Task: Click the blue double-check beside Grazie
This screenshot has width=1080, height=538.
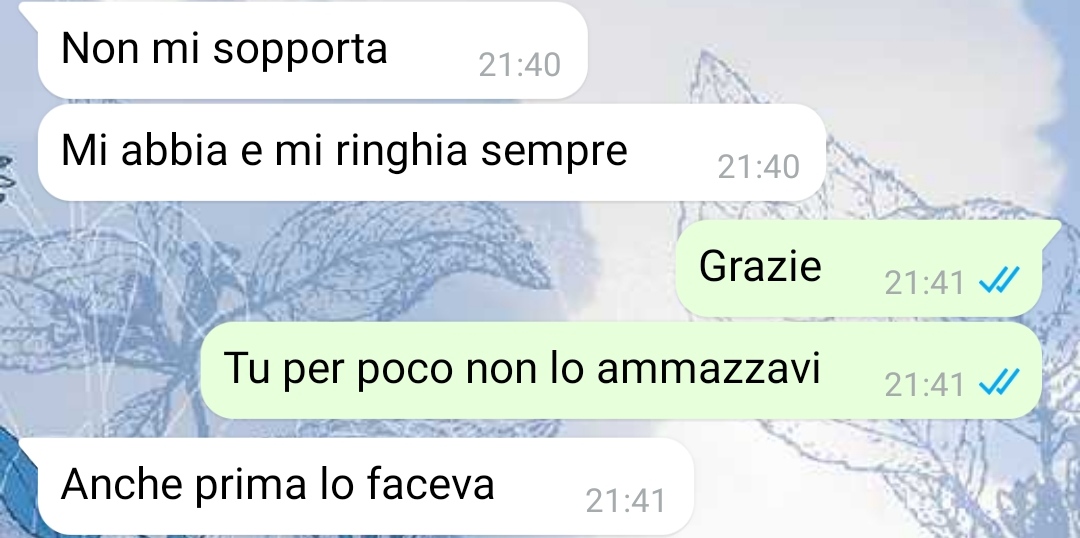Action: 999,280
